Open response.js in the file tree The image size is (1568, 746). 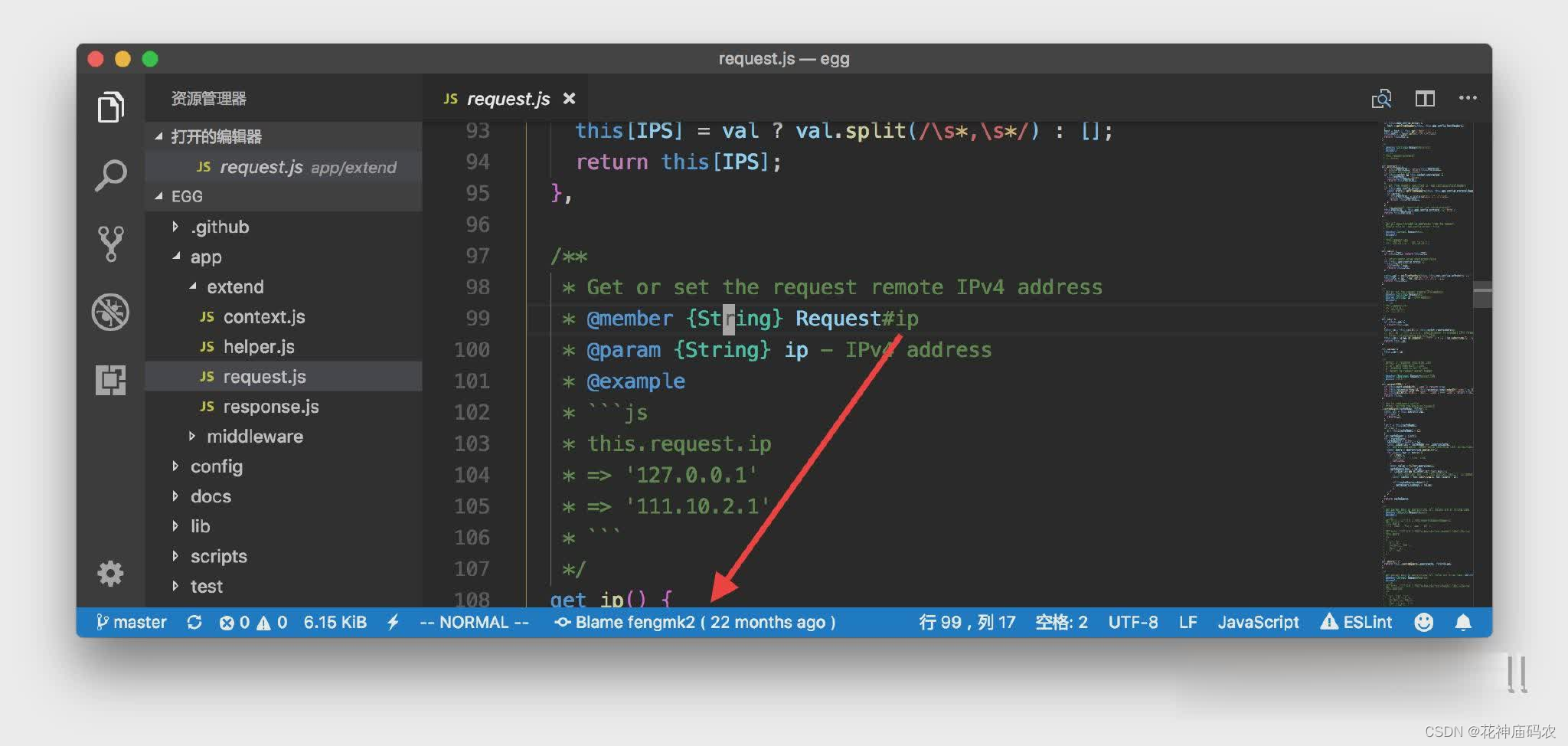click(283, 406)
